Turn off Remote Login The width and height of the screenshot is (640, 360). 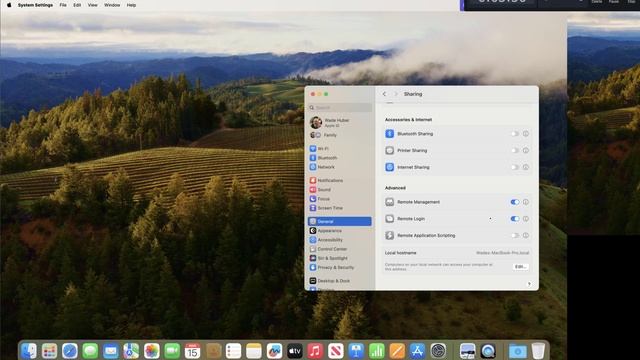point(515,218)
